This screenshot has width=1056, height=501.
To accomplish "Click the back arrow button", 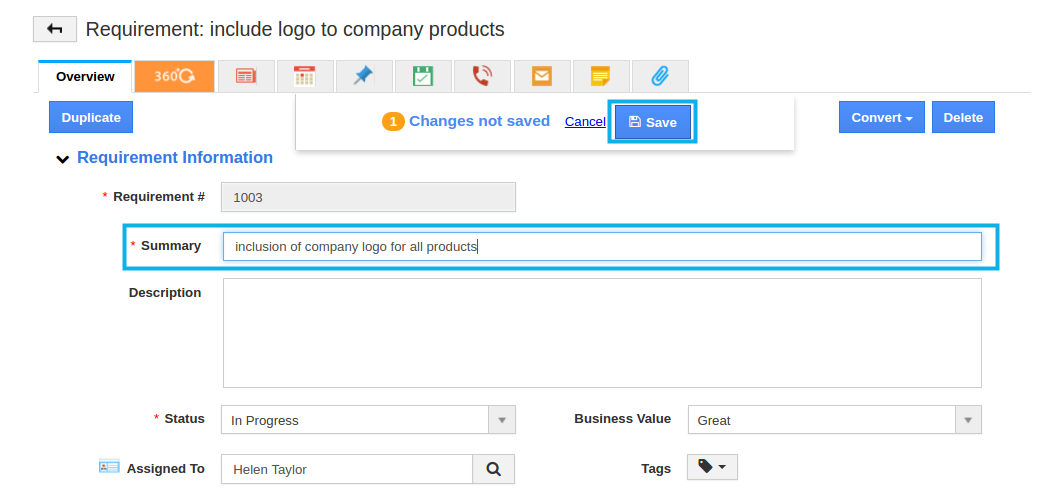I will pos(55,30).
